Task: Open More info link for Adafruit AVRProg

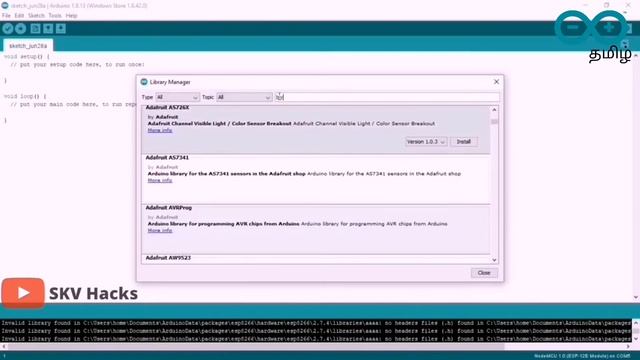Action: pos(160,231)
